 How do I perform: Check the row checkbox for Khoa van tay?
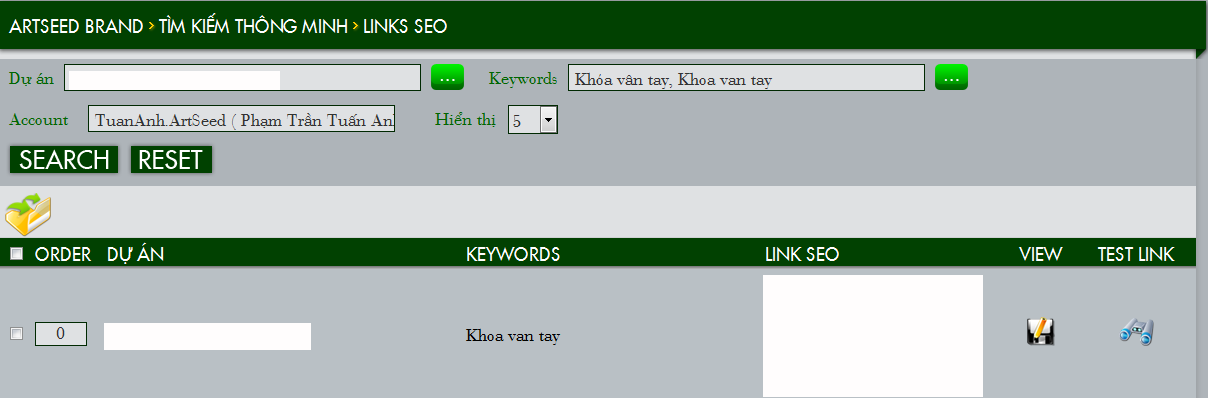point(16,334)
